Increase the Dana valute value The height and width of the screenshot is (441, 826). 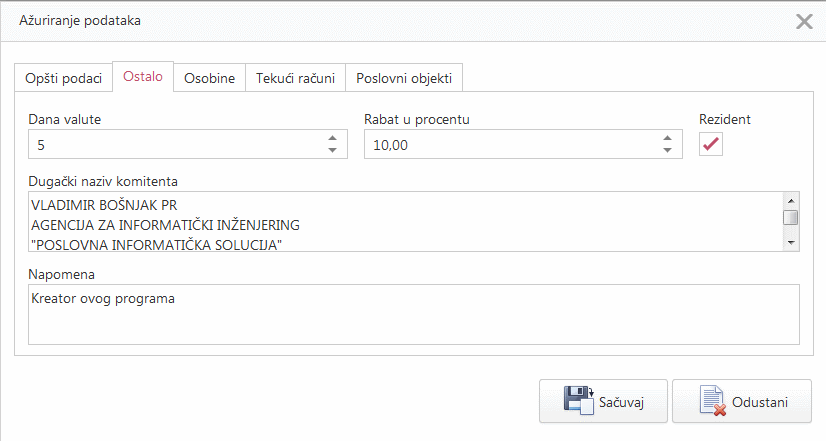click(x=332, y=139)
